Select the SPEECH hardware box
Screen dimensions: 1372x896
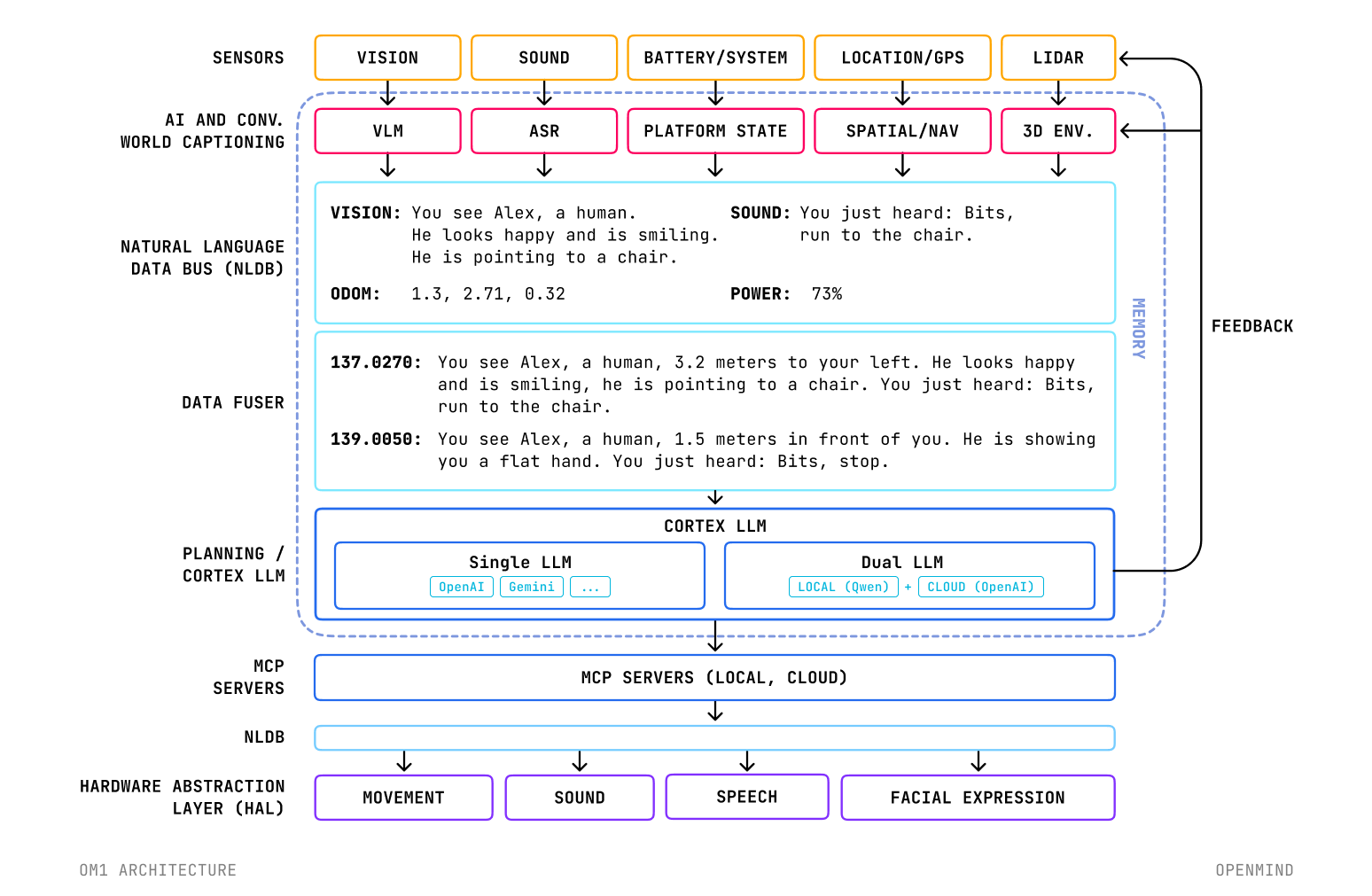[x=747, y=797]
